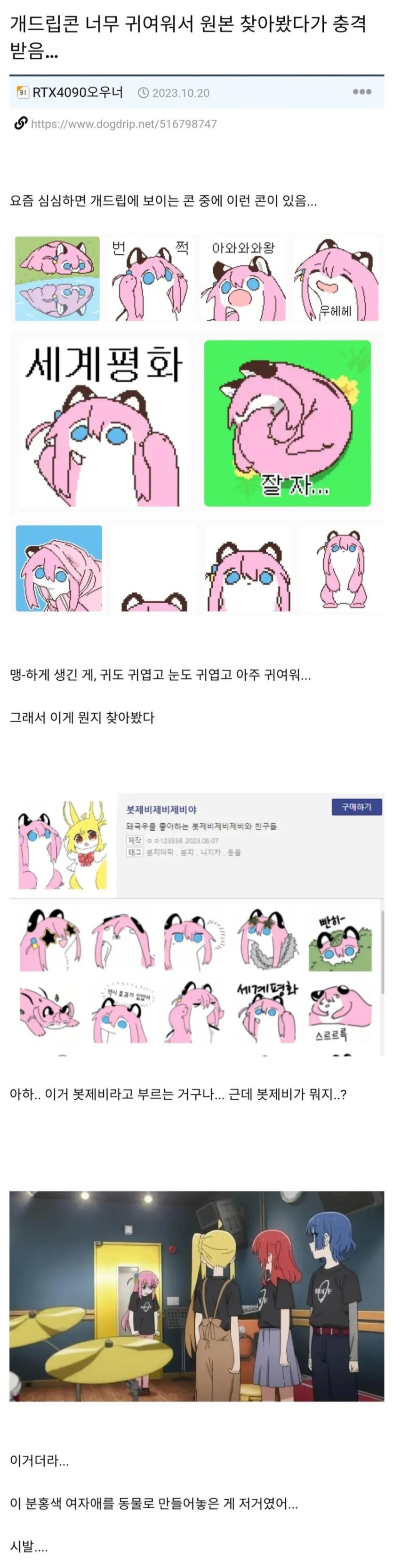The width and height of the screenshot is (393, 1568).
Task: Open the three-dot more options menu
Action: tap(361, 92)
